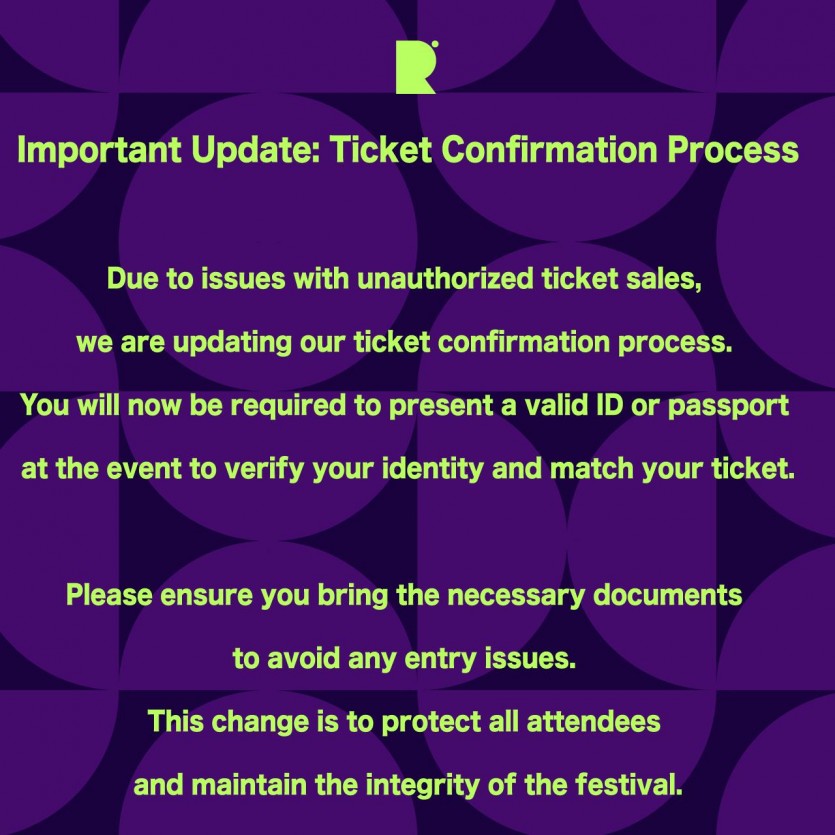This screenshot has height=835, width=835.
Task: Click the word 'unauthorized' in the notice
Action: coord(445,278)
